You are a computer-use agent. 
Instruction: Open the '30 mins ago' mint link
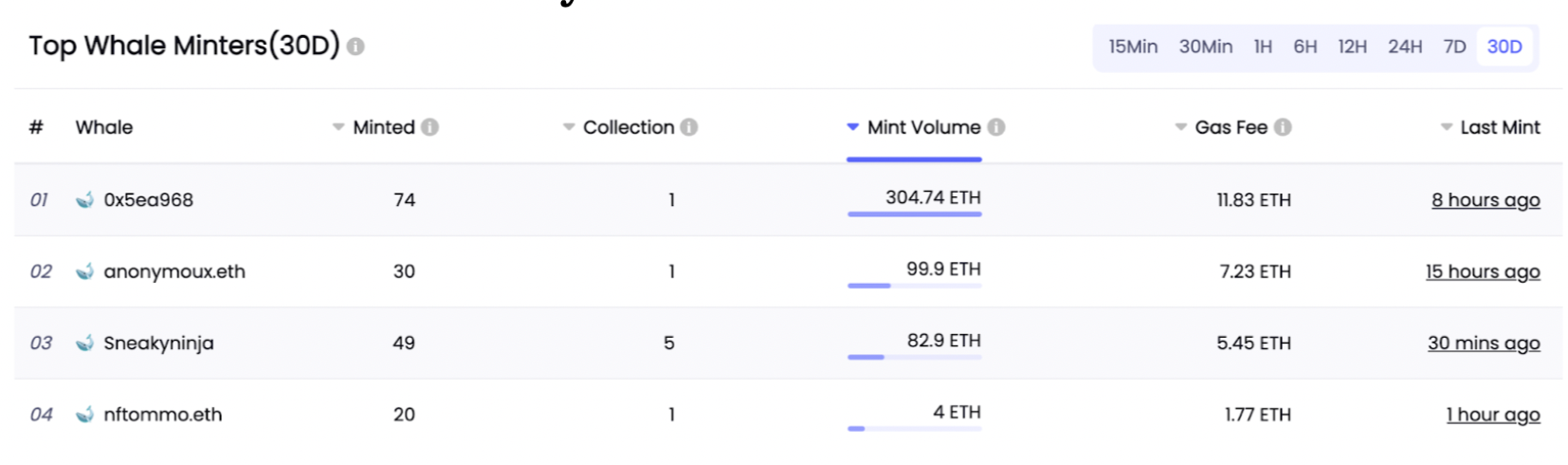[x=1484, y=344]
